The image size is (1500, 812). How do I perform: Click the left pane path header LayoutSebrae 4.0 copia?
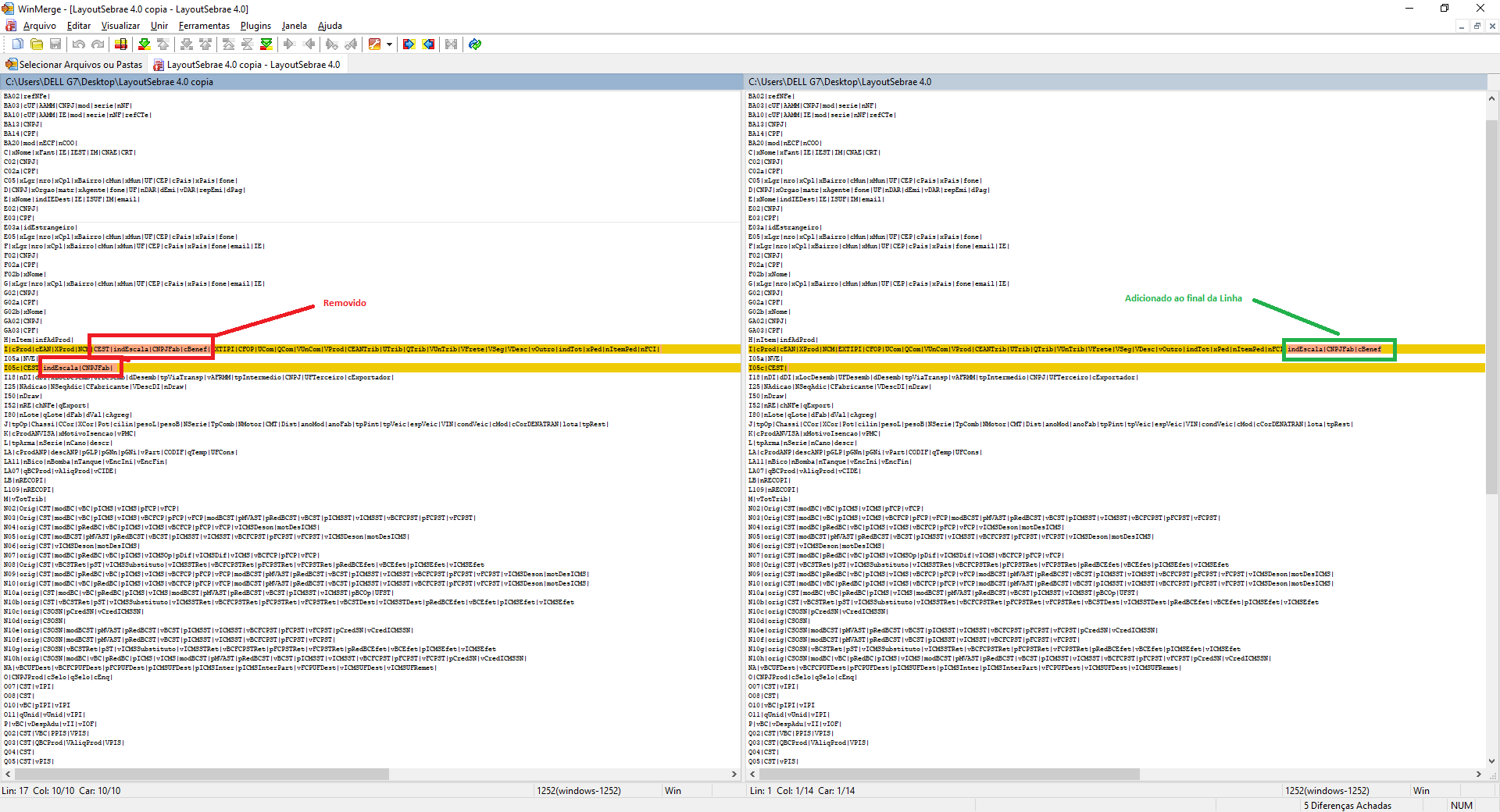click(371, 81)
